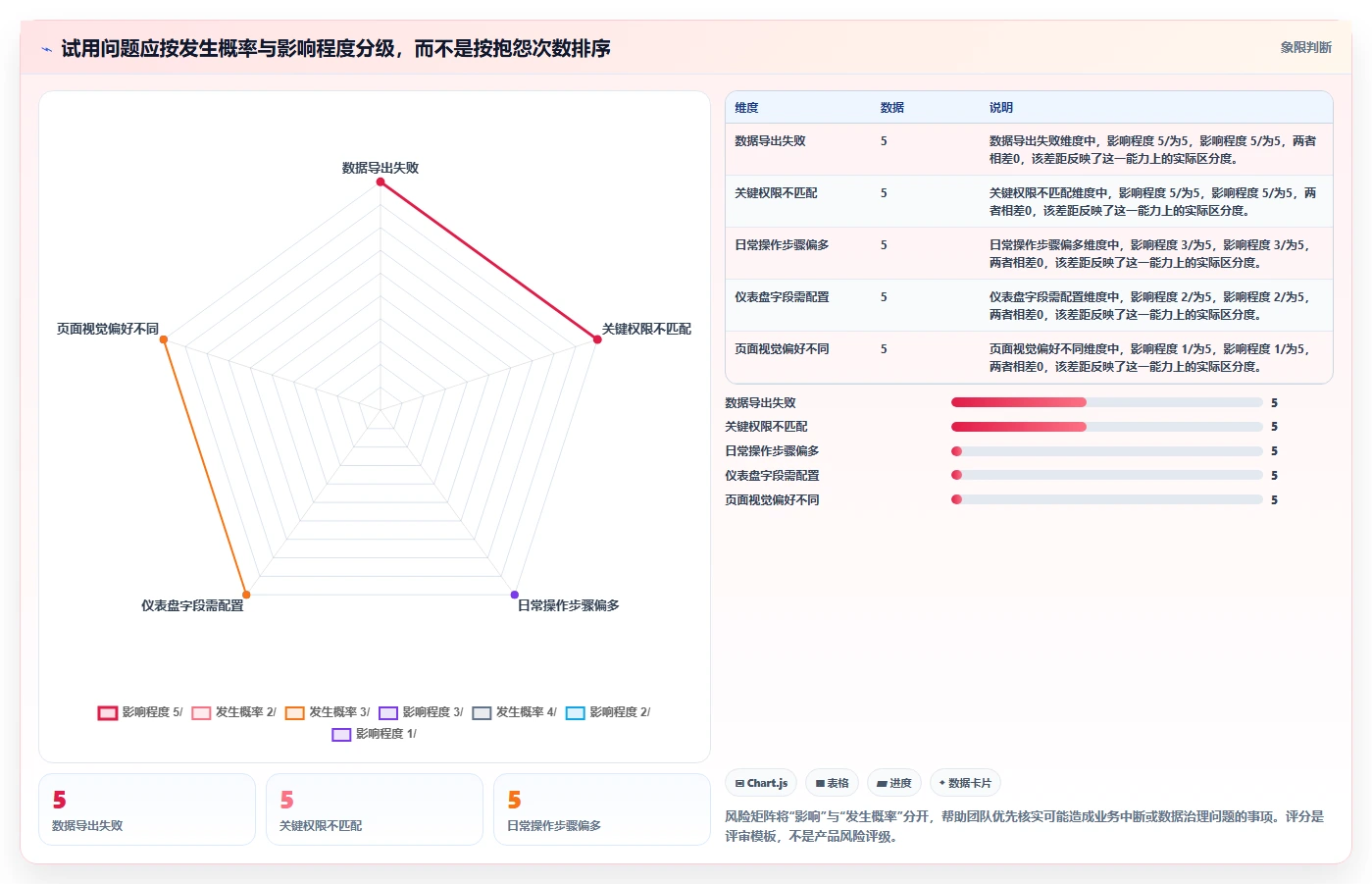Click the value 5 in 仪表盘字段需配置 table row
Image resolution: width=1372 pixels, height=884 pixels.
(x=884, y=297)
